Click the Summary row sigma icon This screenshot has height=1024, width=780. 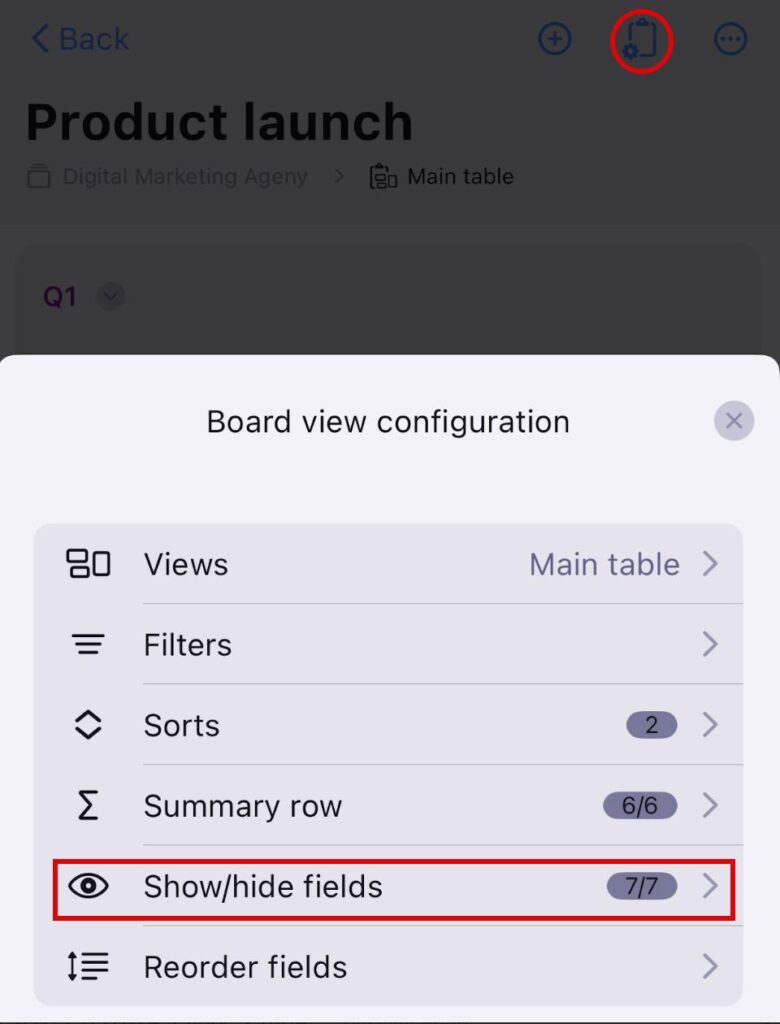tap(88, 806)
